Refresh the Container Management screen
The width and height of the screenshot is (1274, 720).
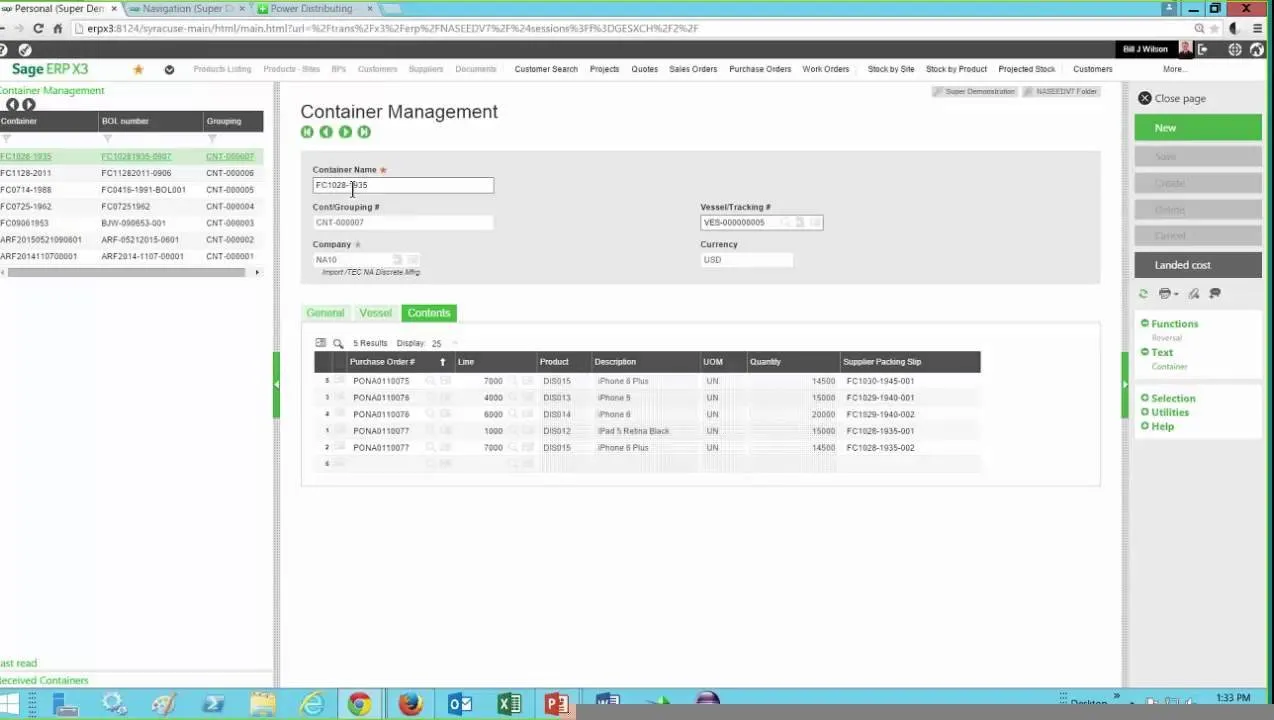pyautogui.click(x=1144, y=293)
